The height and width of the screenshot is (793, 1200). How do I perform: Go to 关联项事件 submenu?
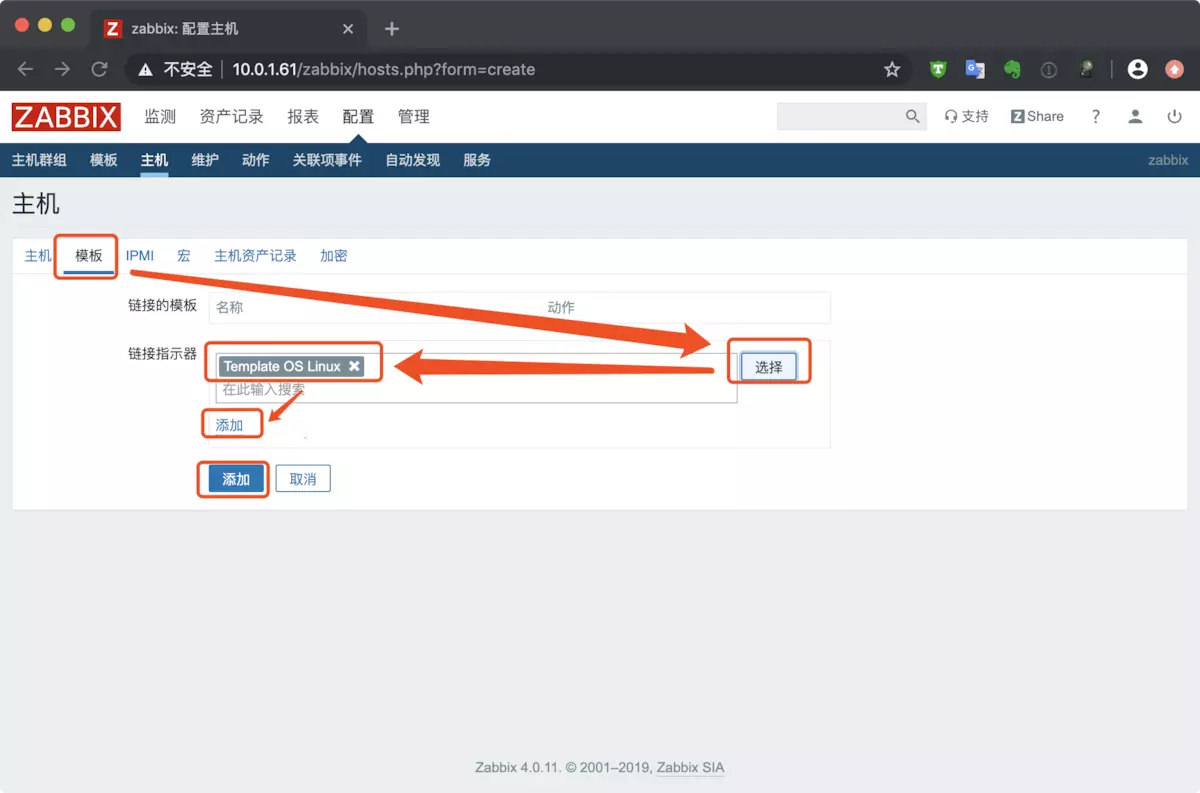pyautogui.click(x=327, y=160)
